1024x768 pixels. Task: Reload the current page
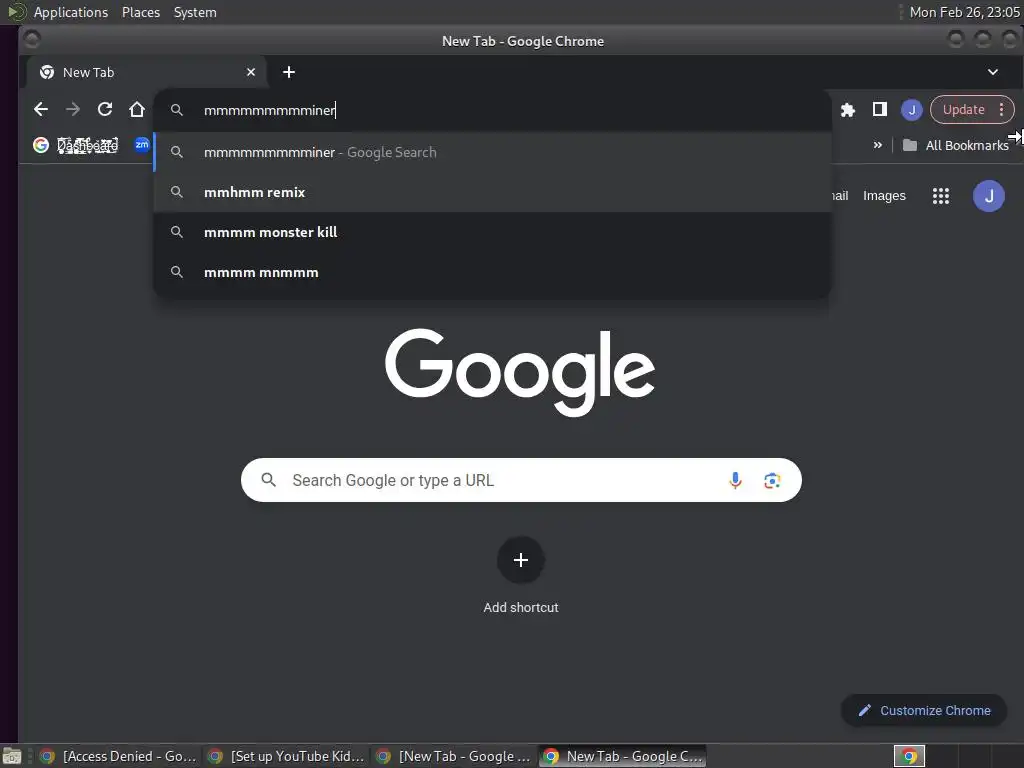click(105, 110)
